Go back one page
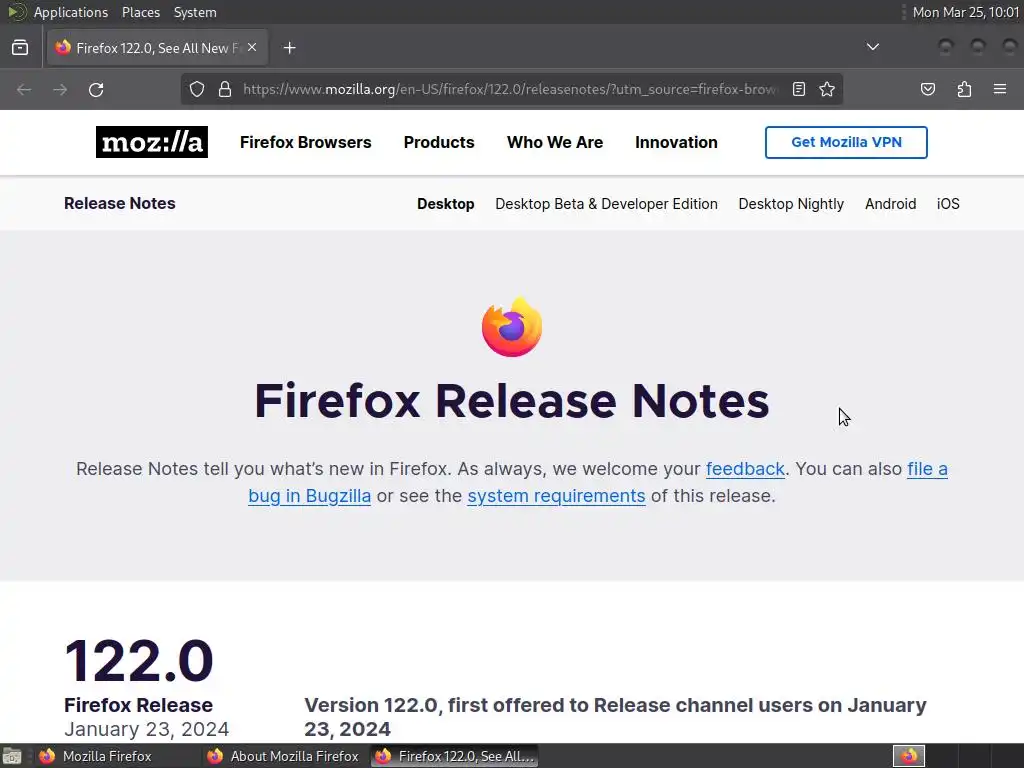 24,89
